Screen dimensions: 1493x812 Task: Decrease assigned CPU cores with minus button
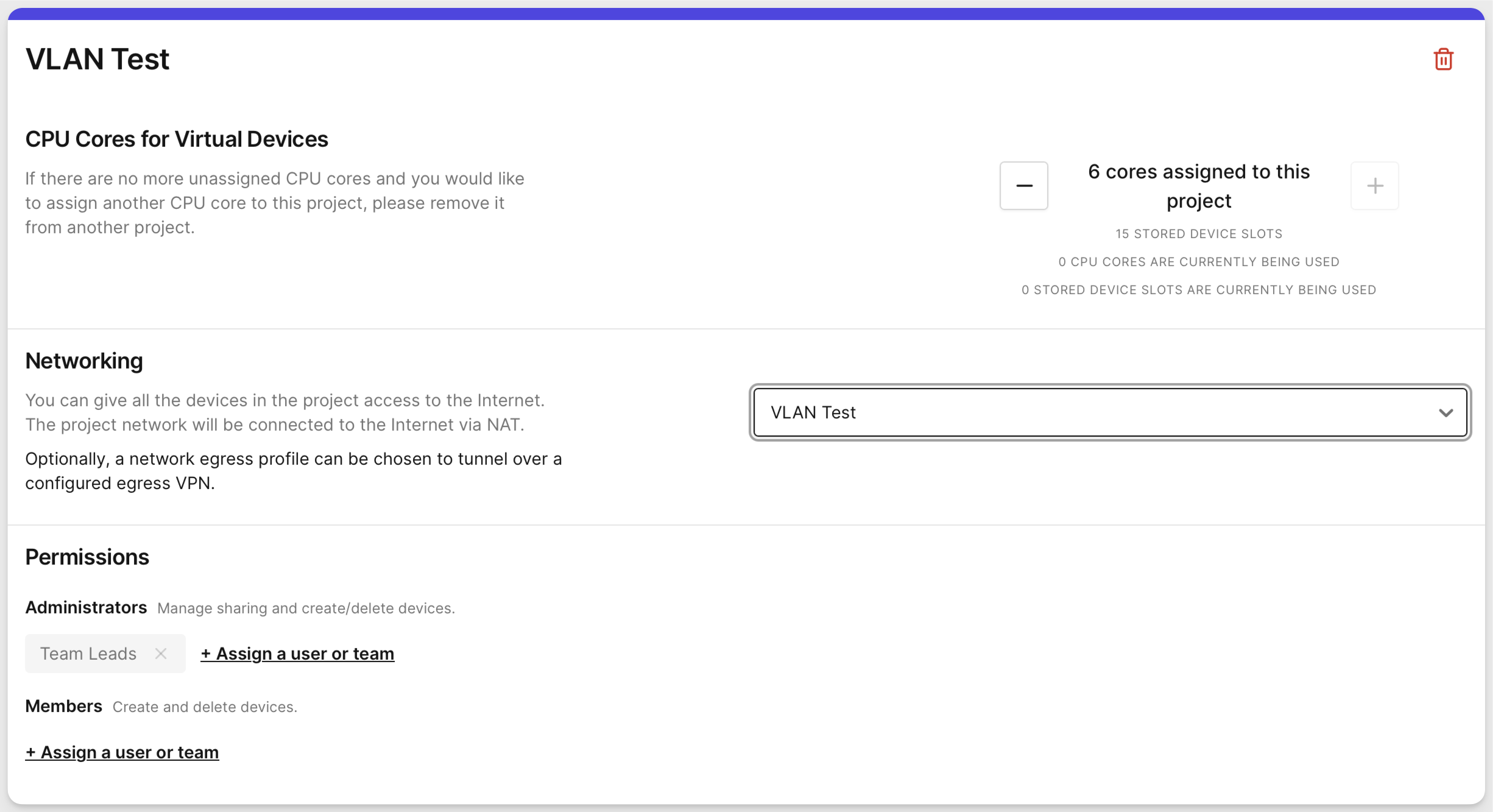[1023, 186]
